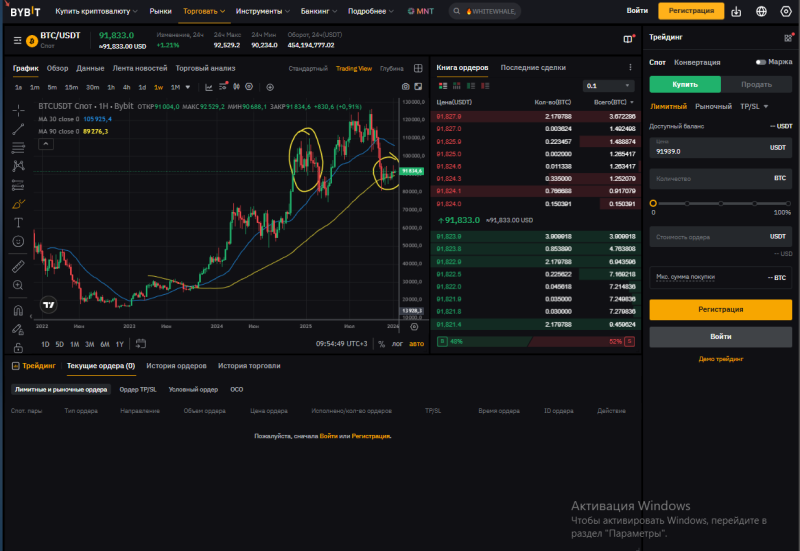Switch to Последние сделки tab
The image size is (800, 551).
(x=533, y=68)
